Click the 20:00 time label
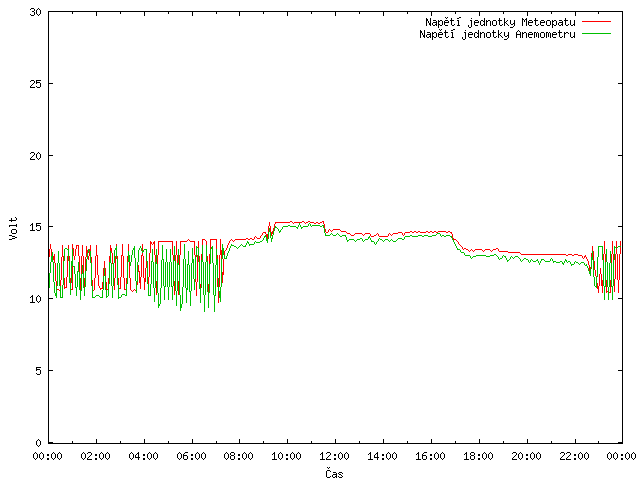This screenshot has width=640, height=480. pos(527,456)
